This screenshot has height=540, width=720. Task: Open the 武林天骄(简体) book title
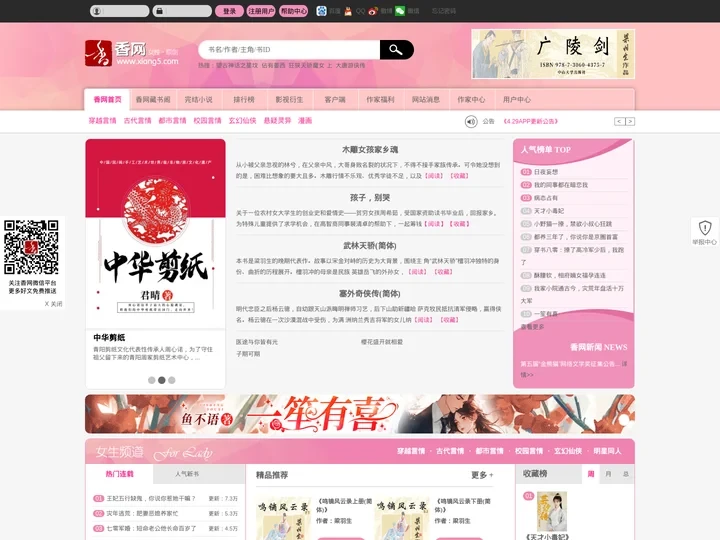click(x=370, y=246)
